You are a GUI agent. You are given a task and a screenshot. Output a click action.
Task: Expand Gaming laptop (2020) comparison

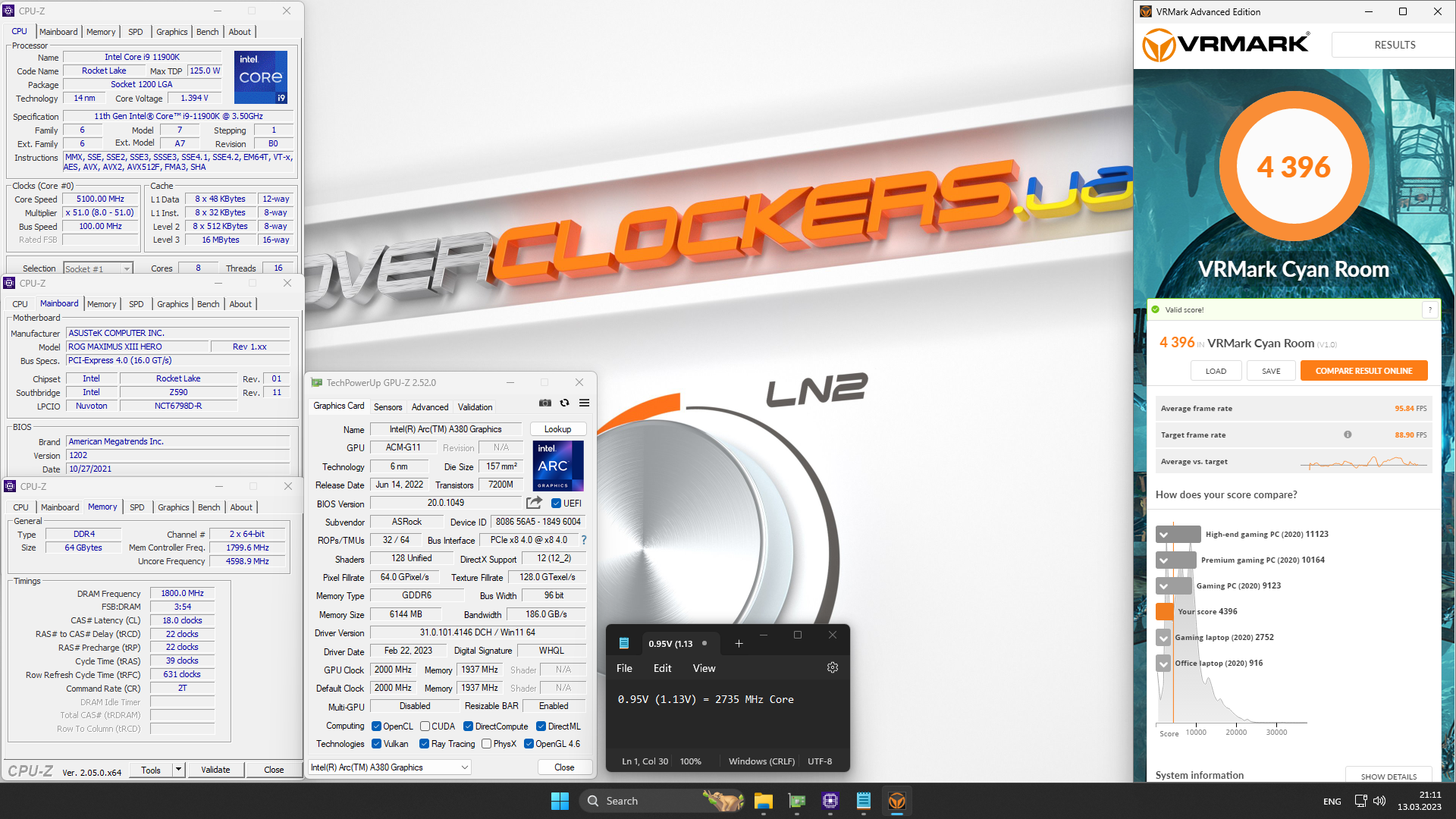coord(1163,638)
